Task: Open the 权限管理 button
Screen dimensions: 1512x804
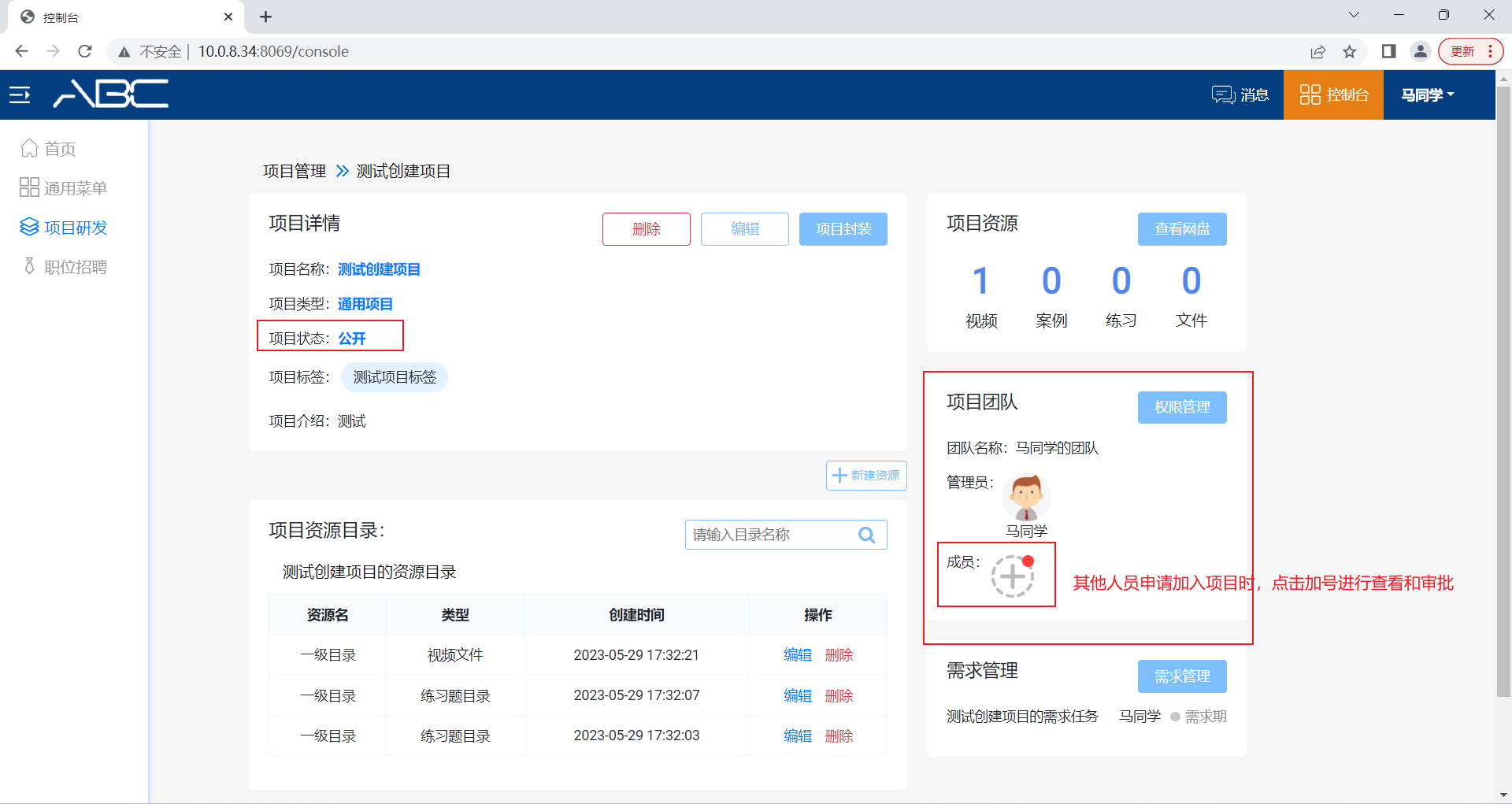Action: (x=1182, y=407)
